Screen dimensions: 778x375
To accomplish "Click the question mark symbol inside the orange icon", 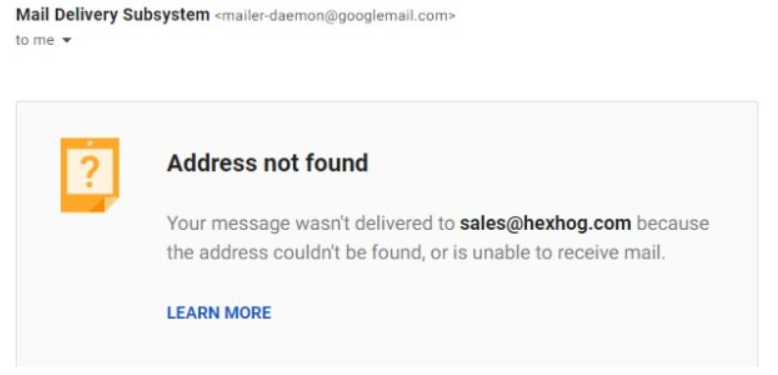I will 89,171.
